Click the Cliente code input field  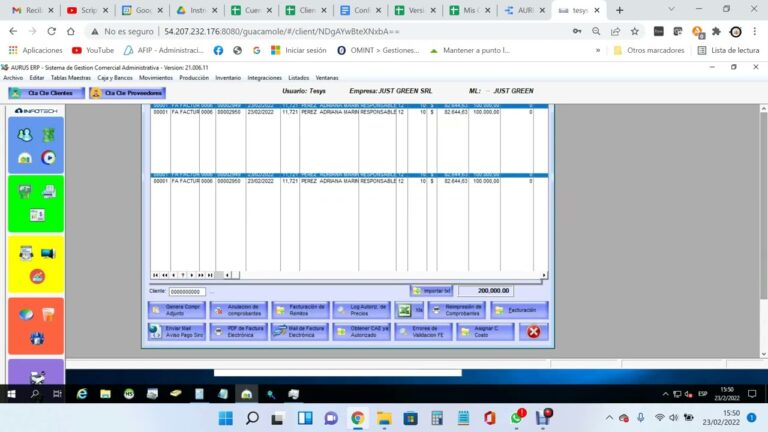point(187,291)
